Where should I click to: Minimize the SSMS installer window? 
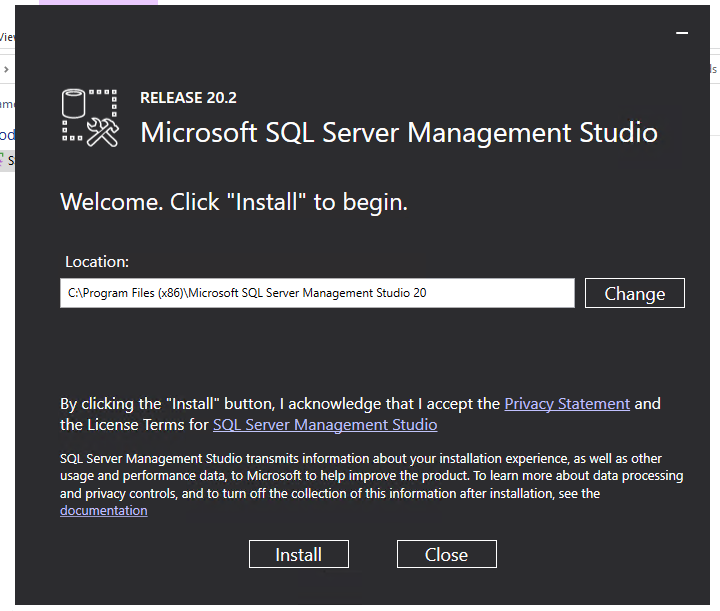click(682, 33)
